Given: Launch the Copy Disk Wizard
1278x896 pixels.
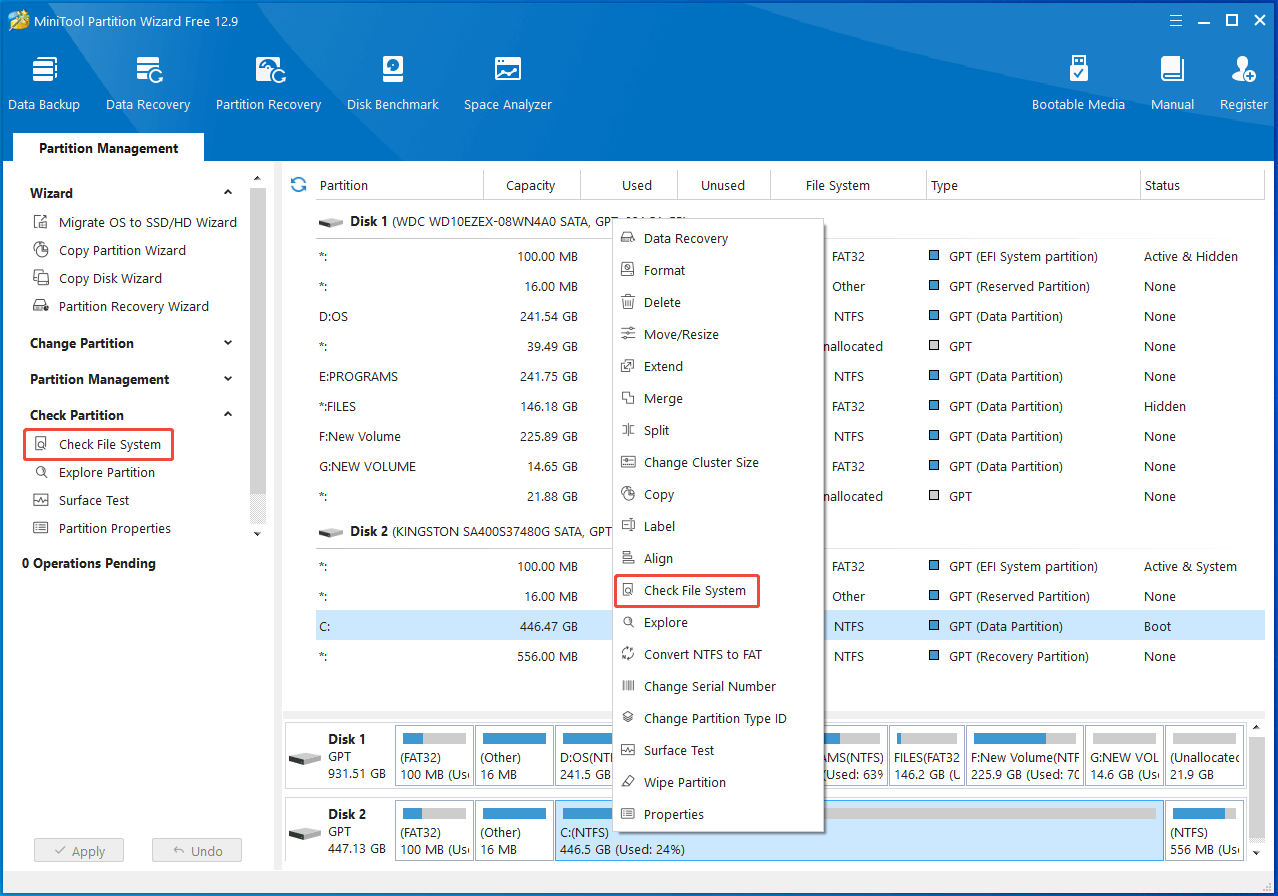Looking at the screenshot, I should click(x=98, y=278).
